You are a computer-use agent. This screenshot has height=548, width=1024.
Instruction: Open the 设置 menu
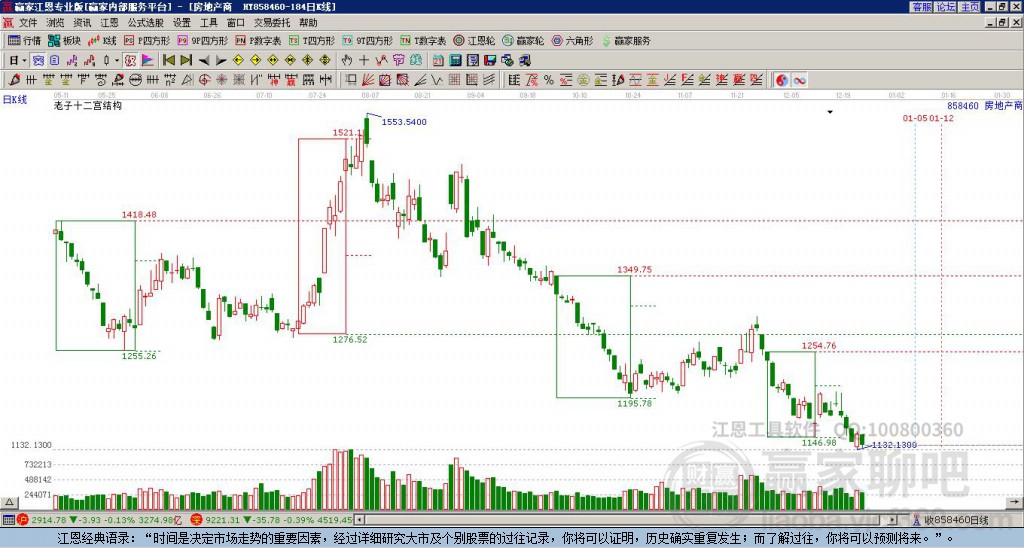(182, 23)
